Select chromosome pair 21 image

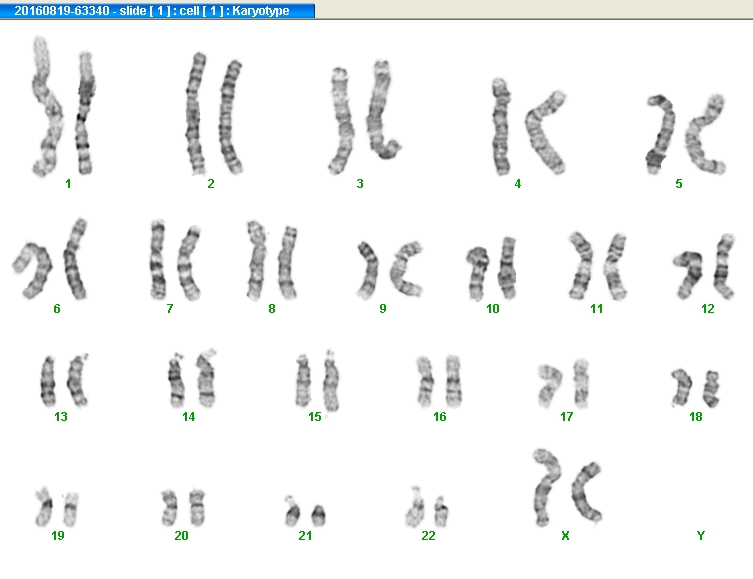pos(305,511)
